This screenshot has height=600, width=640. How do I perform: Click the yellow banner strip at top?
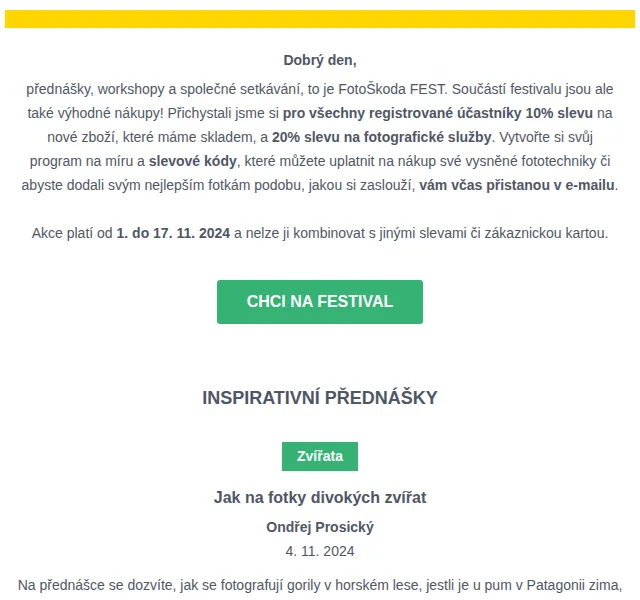pyautogui.click(x=320, y=19)
